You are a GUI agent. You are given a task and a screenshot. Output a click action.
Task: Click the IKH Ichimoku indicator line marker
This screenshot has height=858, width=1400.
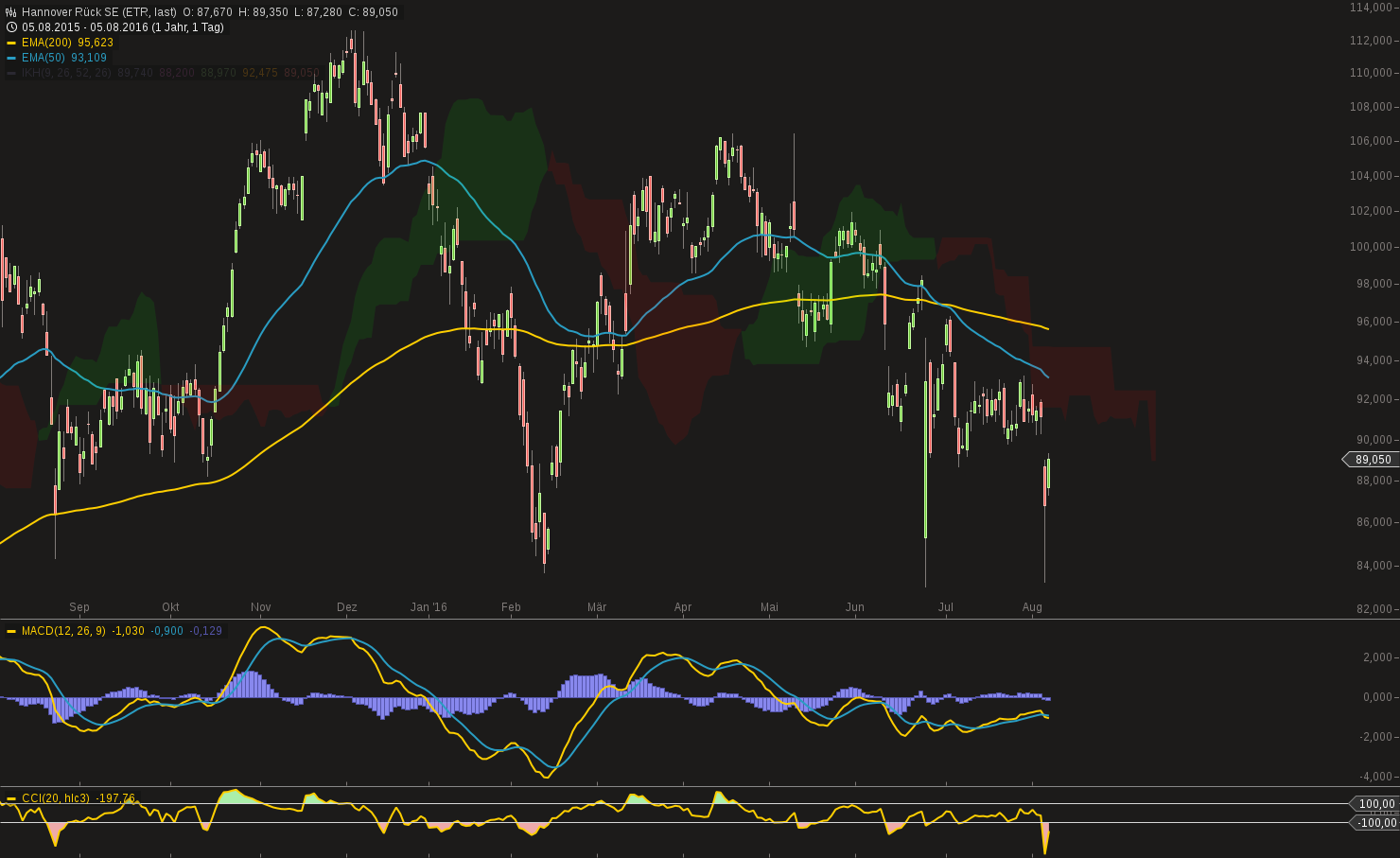(x=11, y=72)
